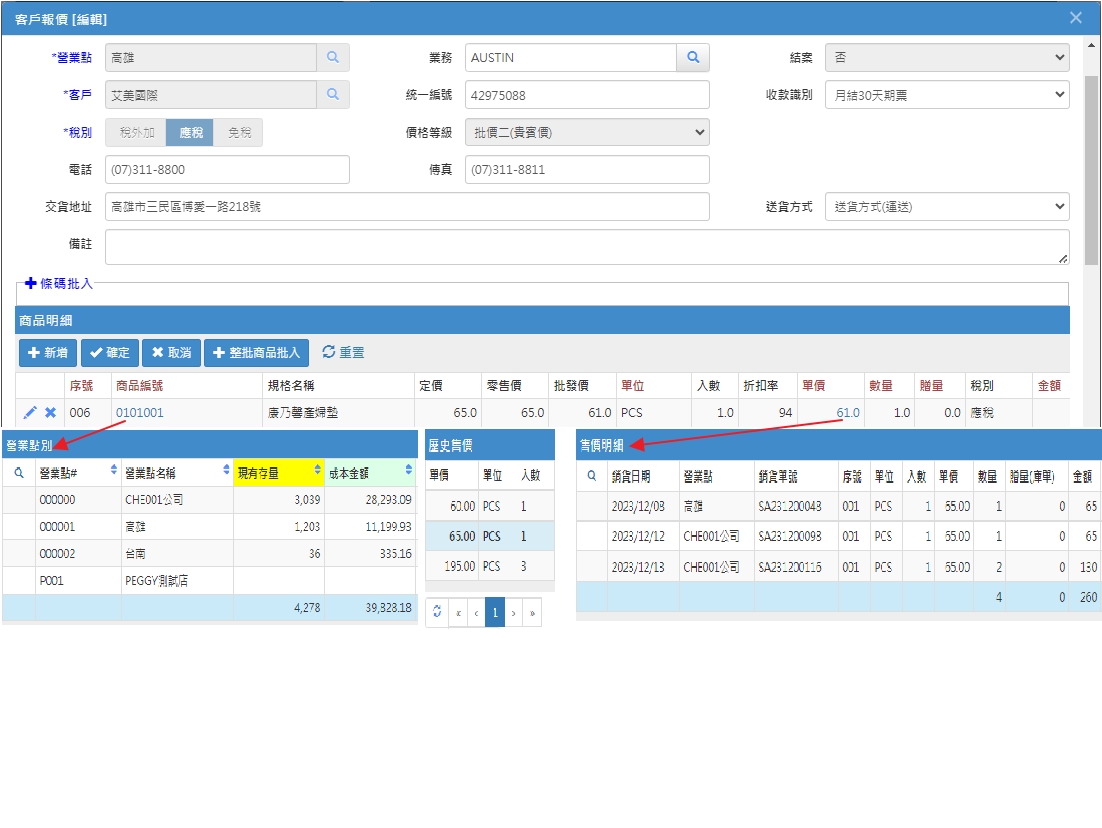
Task: Click the search icon beside 客戶 field
Action: (x=333, y=94)
